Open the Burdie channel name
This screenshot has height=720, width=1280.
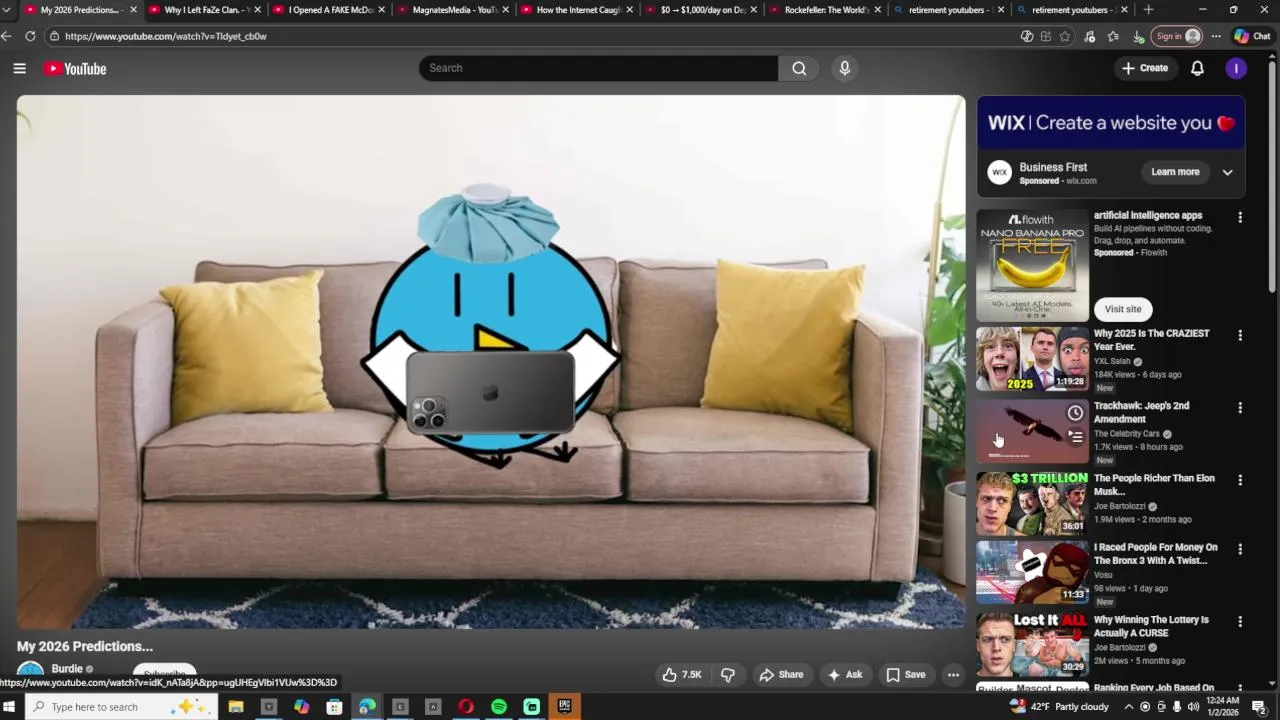click(67, 669)
